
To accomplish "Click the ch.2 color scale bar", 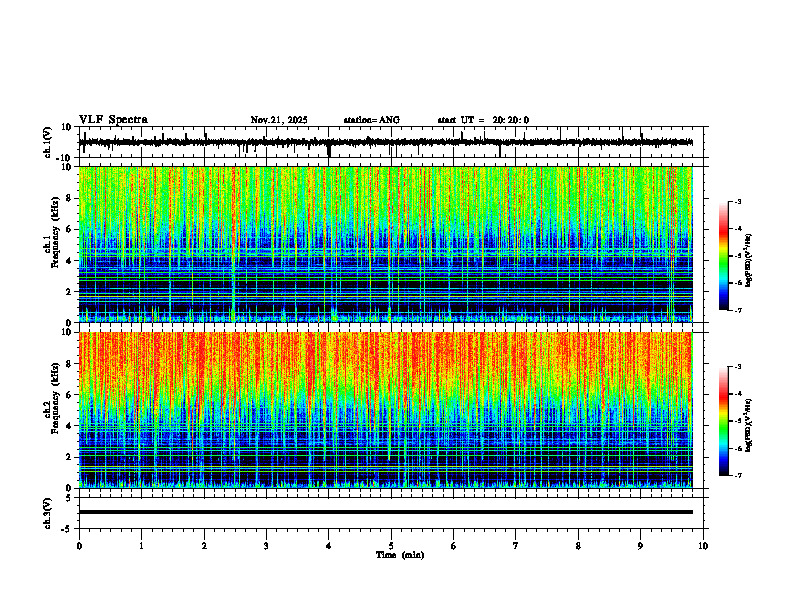I will pyautogui.click(x=723, y=421).
